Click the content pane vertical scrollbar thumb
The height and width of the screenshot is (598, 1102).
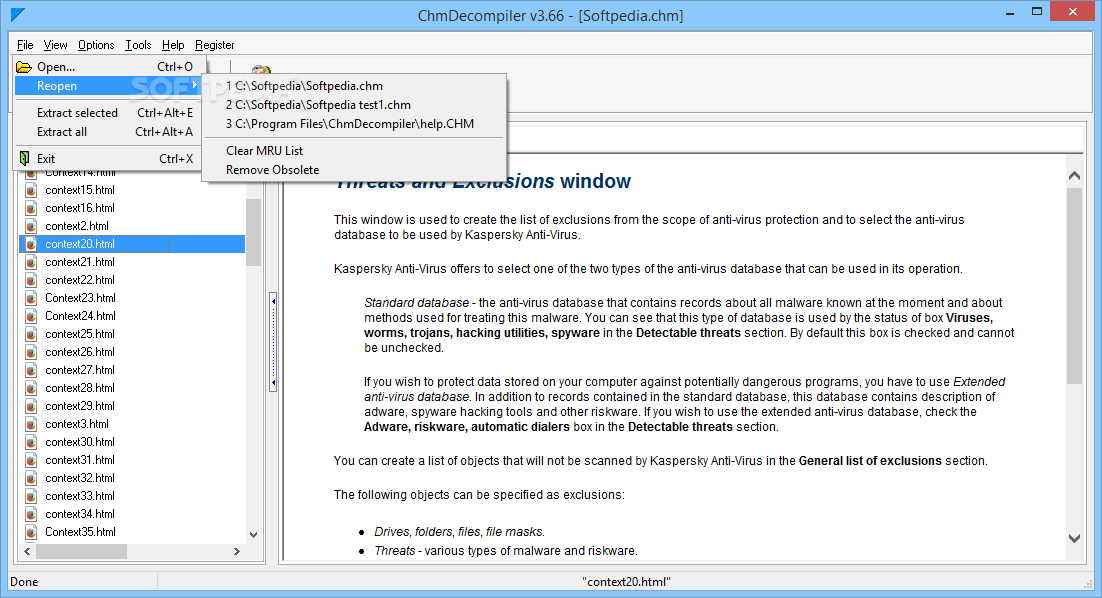pos(1075,286)
